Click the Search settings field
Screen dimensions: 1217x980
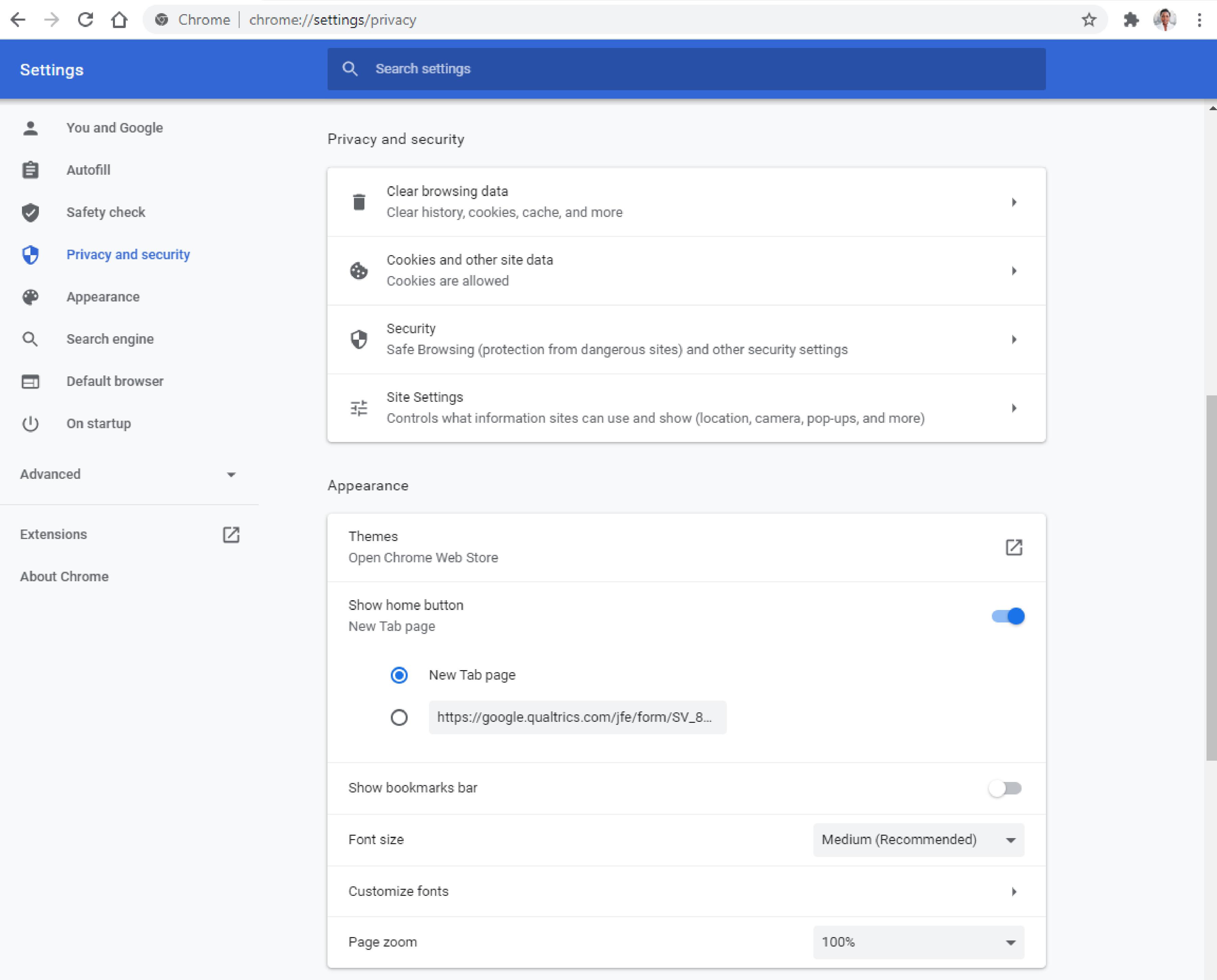(686, 69)
